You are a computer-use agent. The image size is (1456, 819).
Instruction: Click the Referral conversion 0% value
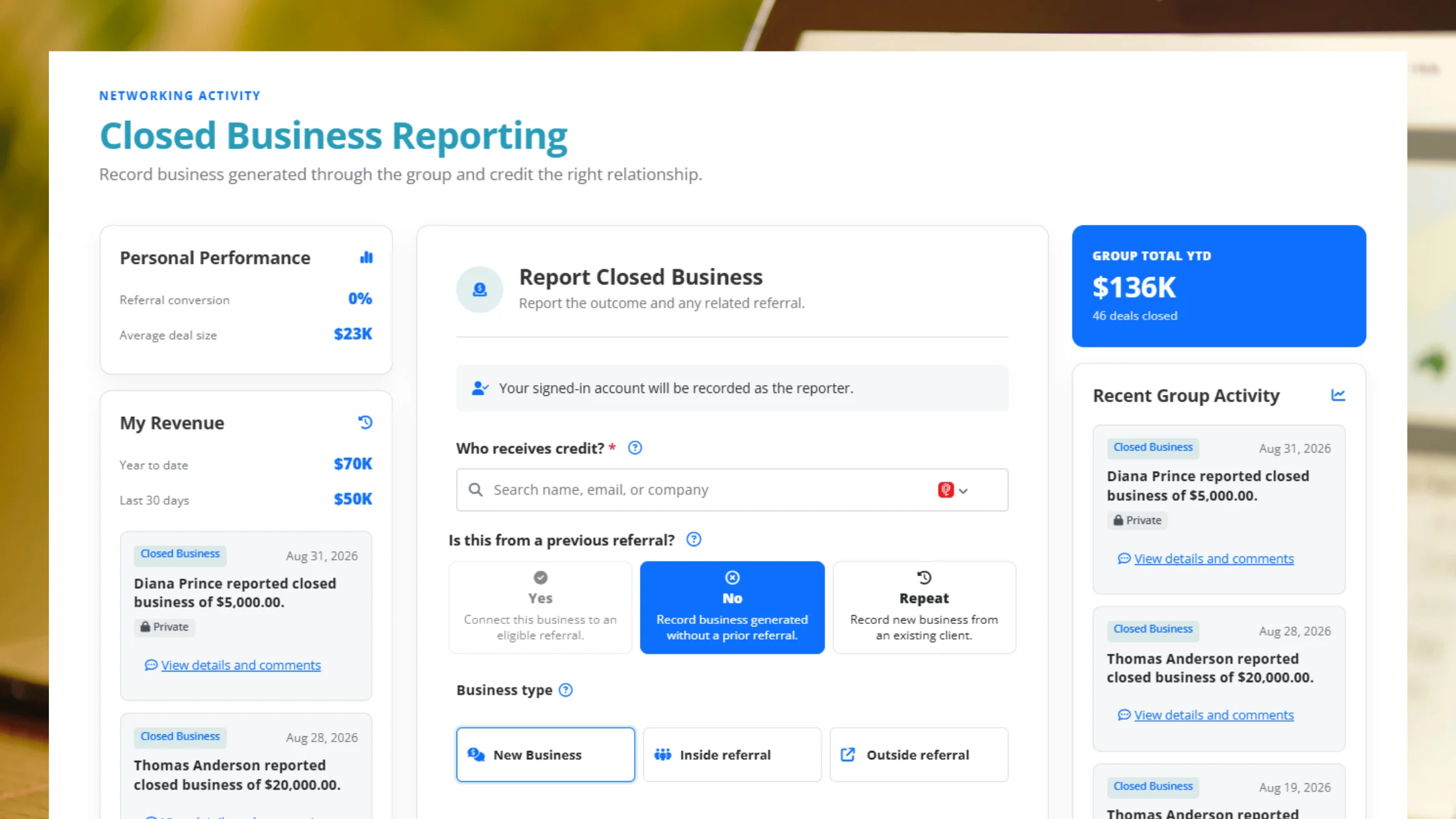[360, 298]
